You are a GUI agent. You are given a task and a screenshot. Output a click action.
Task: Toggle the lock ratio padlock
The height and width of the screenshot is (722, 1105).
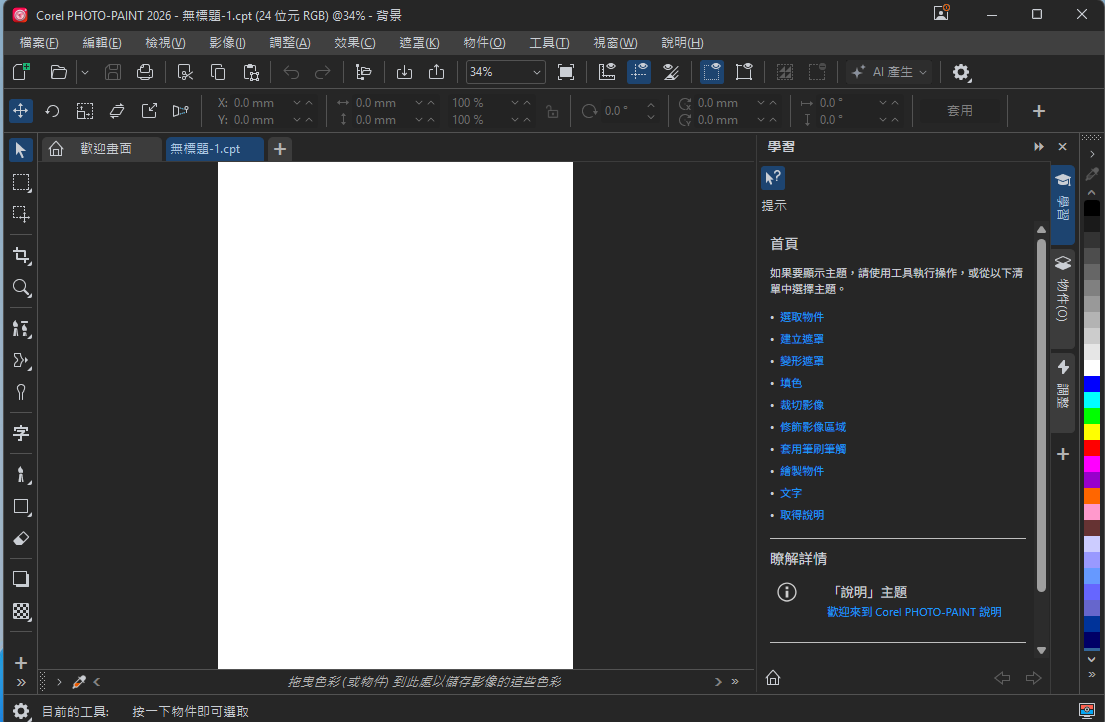pos(552,111)
